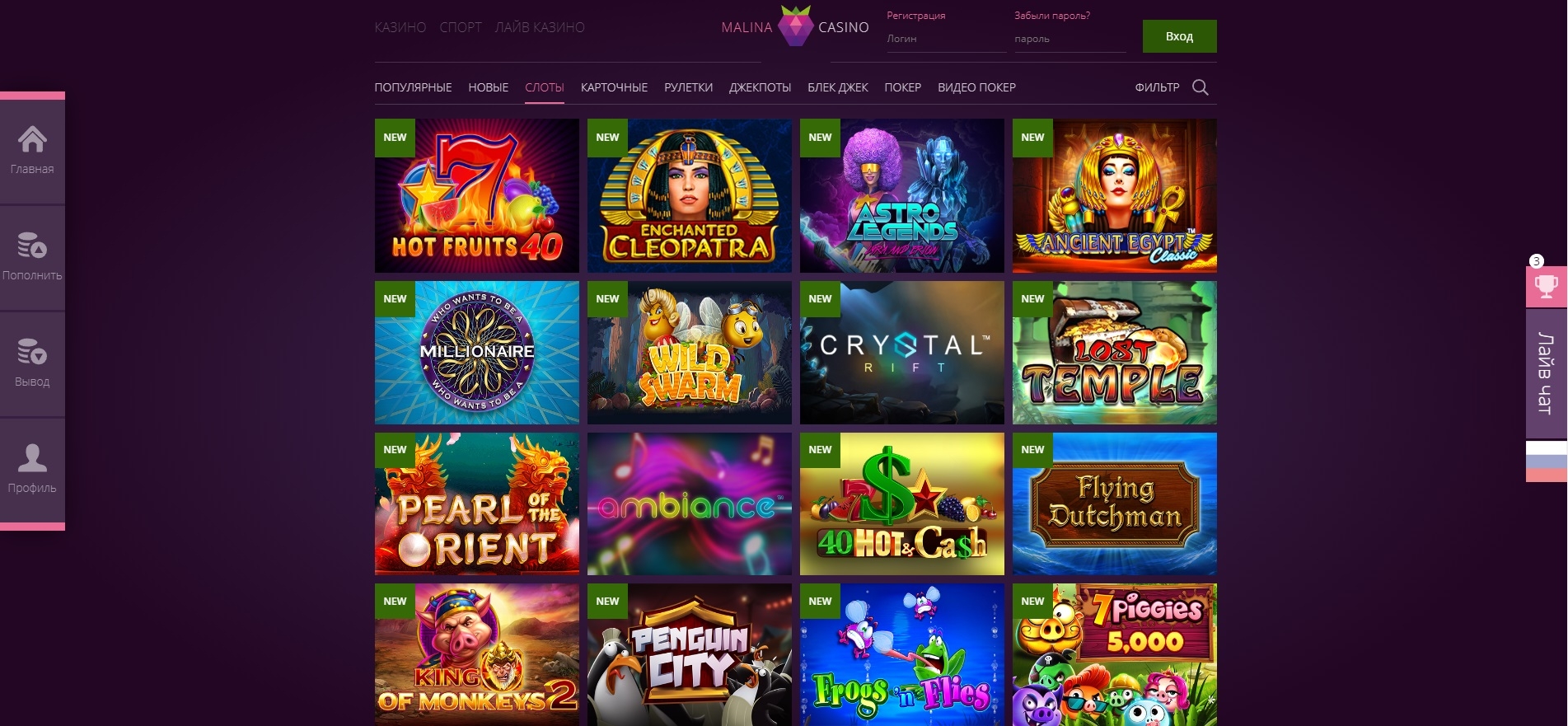Screen dimensions: 1568x726
Task: Select the РУЛЕТКИ category tab
Action: coord(688,87)
